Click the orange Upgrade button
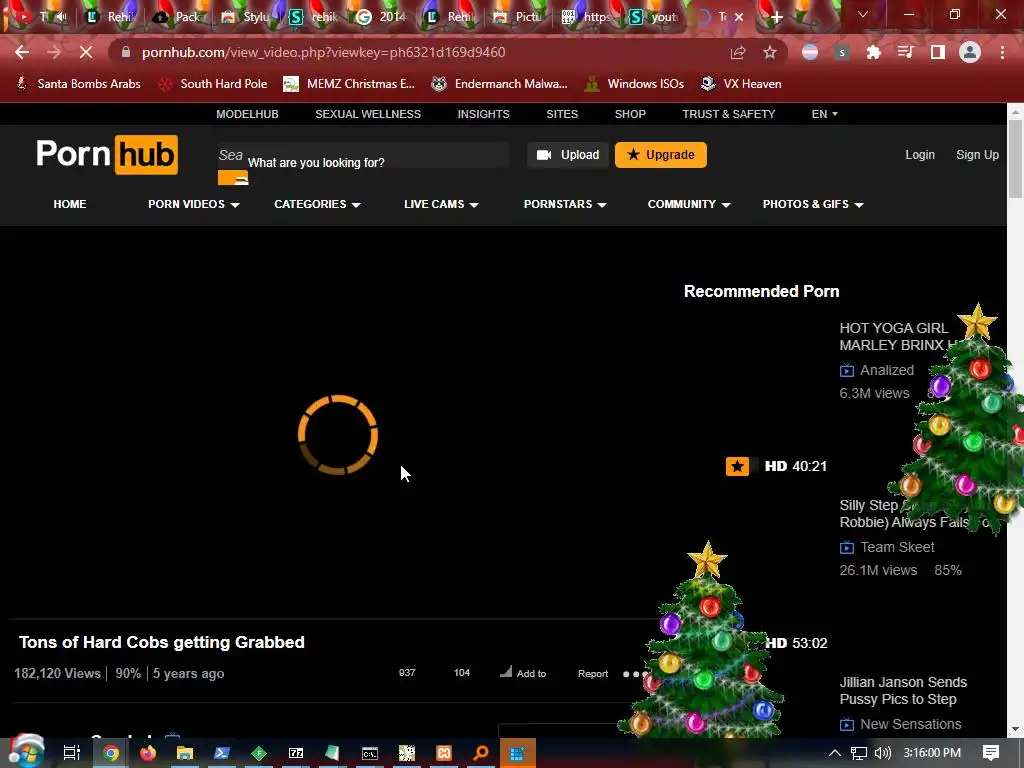Image resolution: width=1024 pixels, height=768 pixels. (660, 155)
